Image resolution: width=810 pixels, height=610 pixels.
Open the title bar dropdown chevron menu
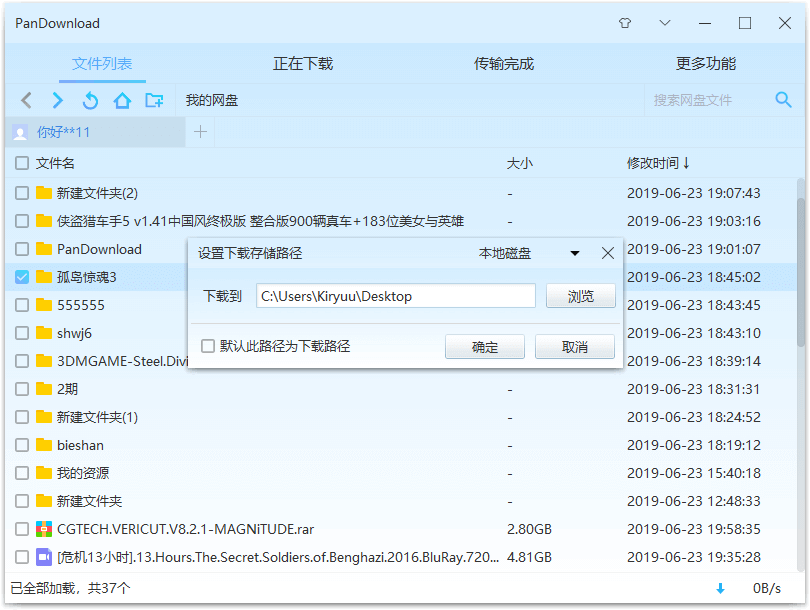[x=665, y=23]
